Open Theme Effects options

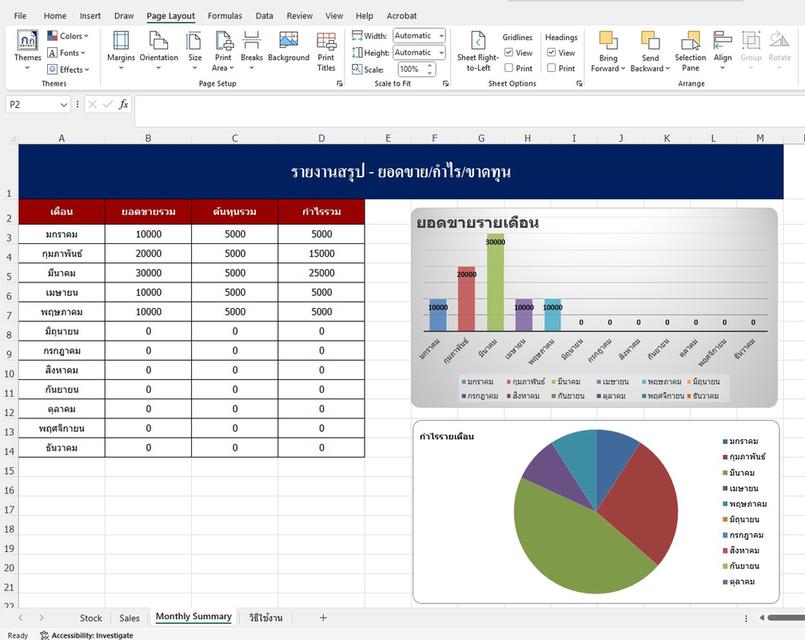(x=68, y=69)
